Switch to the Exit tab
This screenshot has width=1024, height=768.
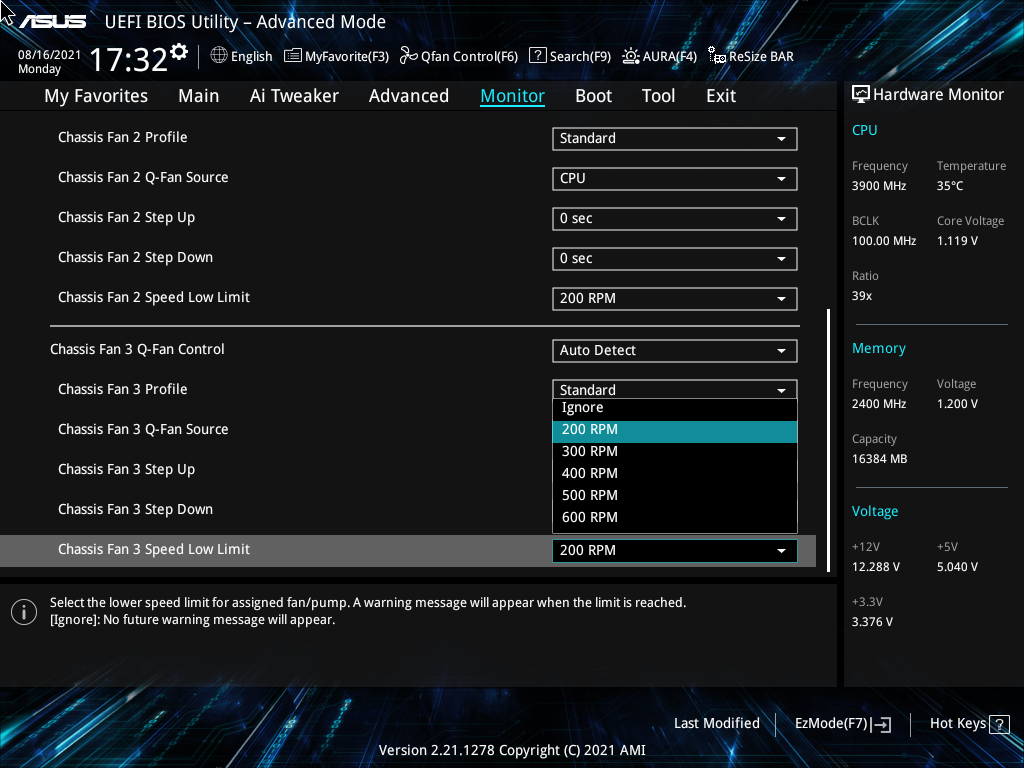(721, 96)
